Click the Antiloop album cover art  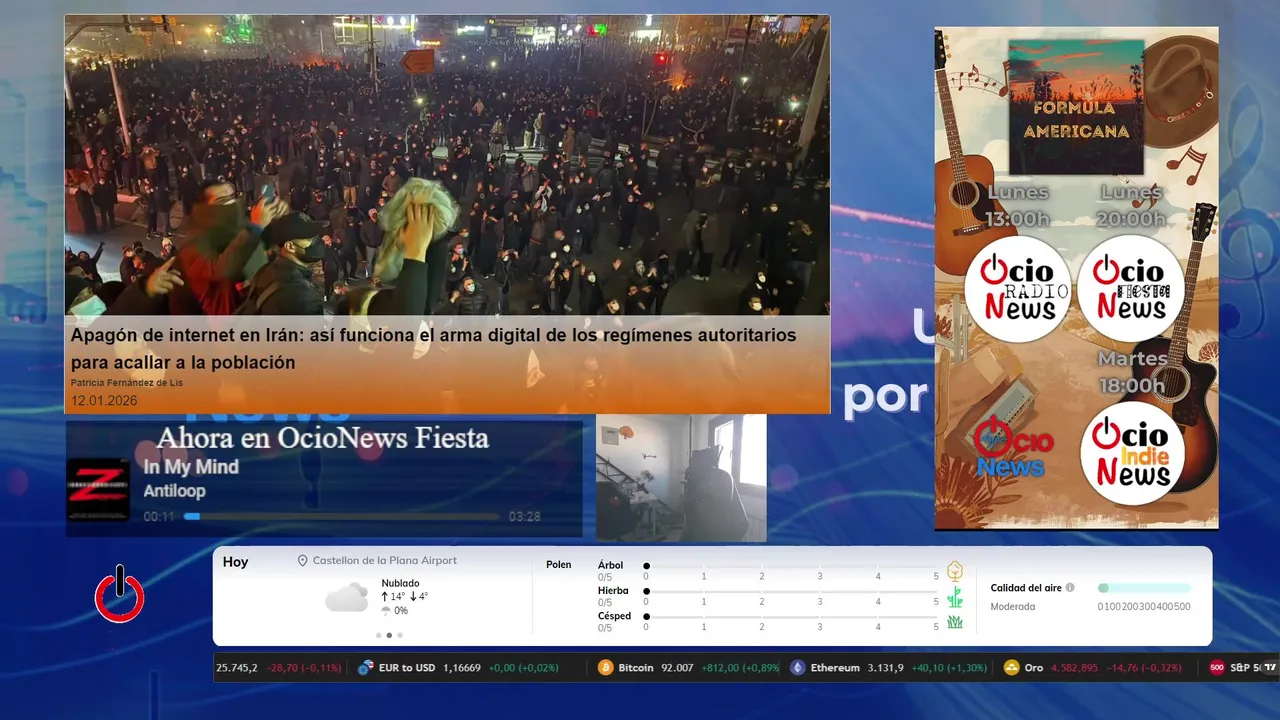[98, 489]
